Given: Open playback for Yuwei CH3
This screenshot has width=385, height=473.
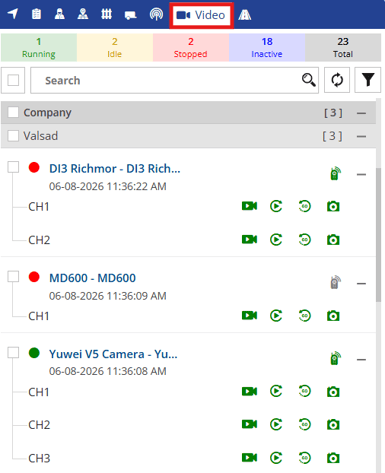Looking at the screenshot, I should pyautogui.click(x=276, y=458).
